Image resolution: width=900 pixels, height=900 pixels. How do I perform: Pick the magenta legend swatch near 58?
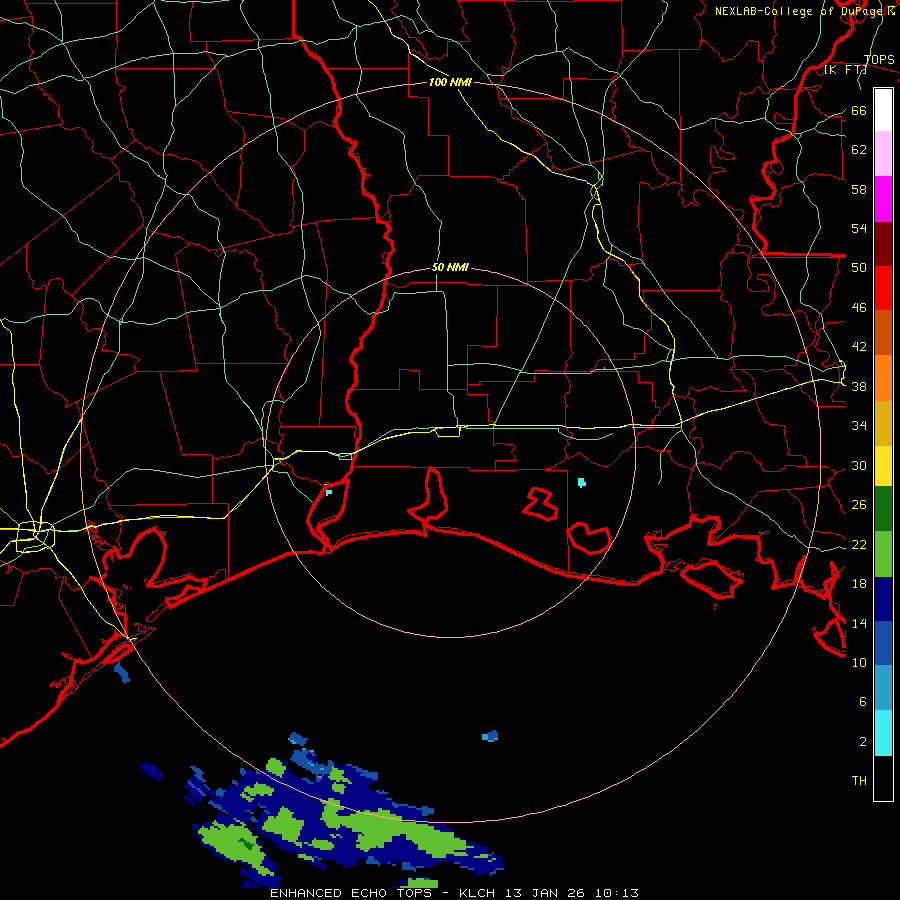pyautogui.click(x=883, y=199)
